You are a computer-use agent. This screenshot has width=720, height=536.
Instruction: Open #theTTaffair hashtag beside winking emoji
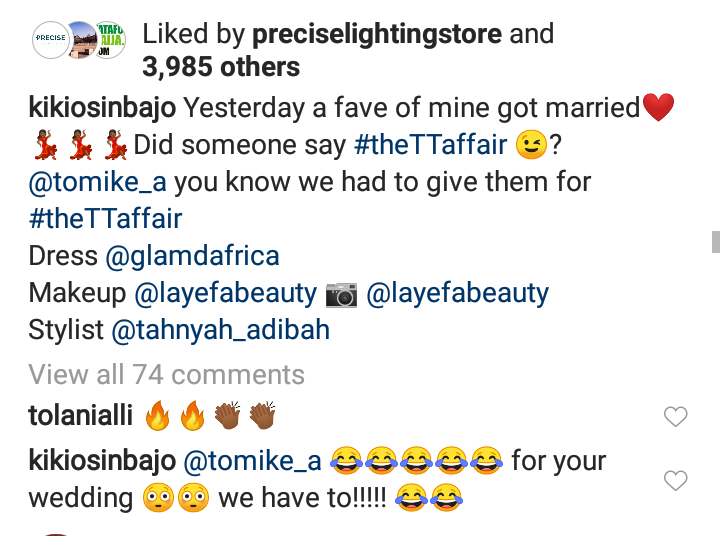click(431, 145)
